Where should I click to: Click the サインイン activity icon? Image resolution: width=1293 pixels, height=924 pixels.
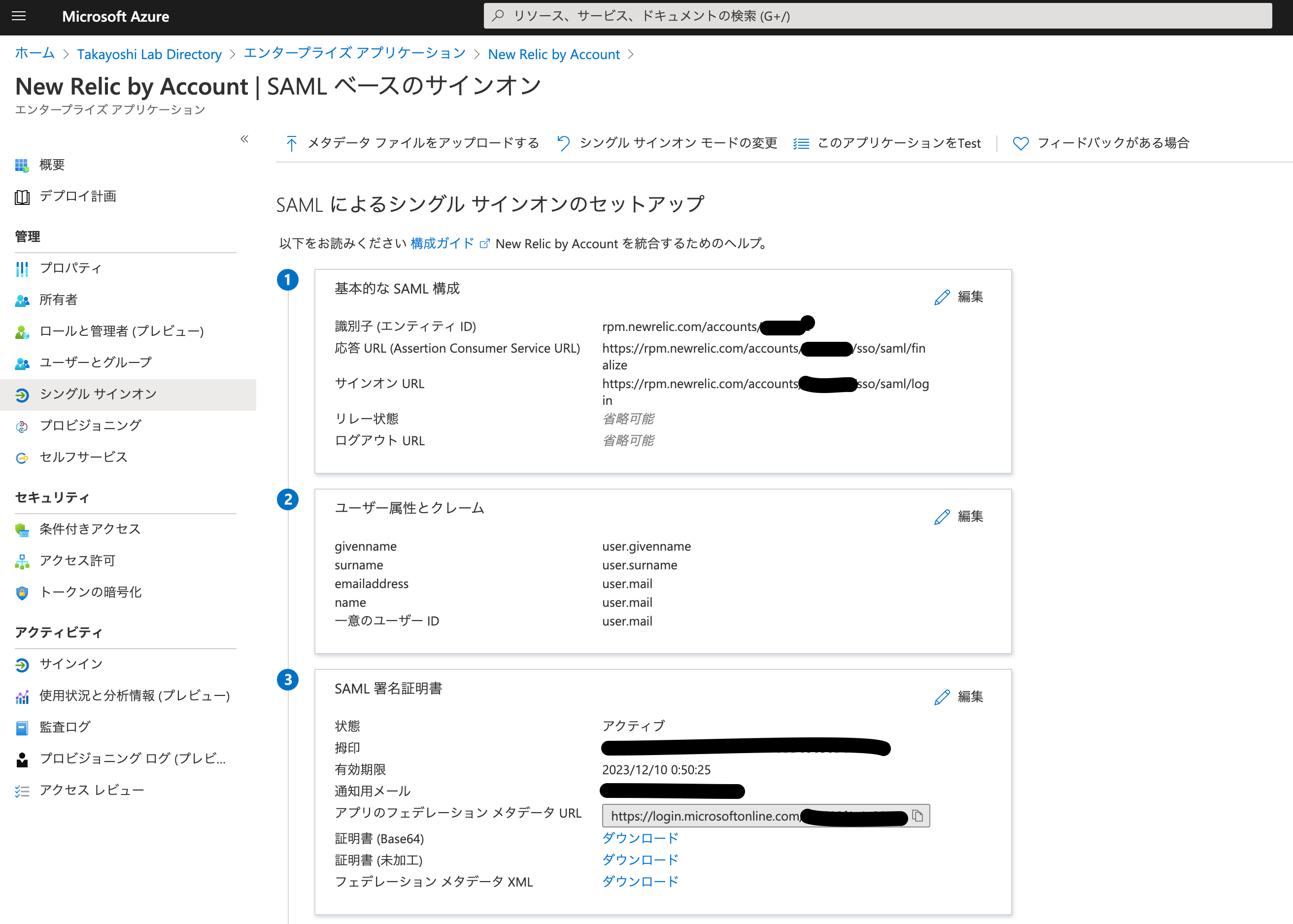(22, 664)
